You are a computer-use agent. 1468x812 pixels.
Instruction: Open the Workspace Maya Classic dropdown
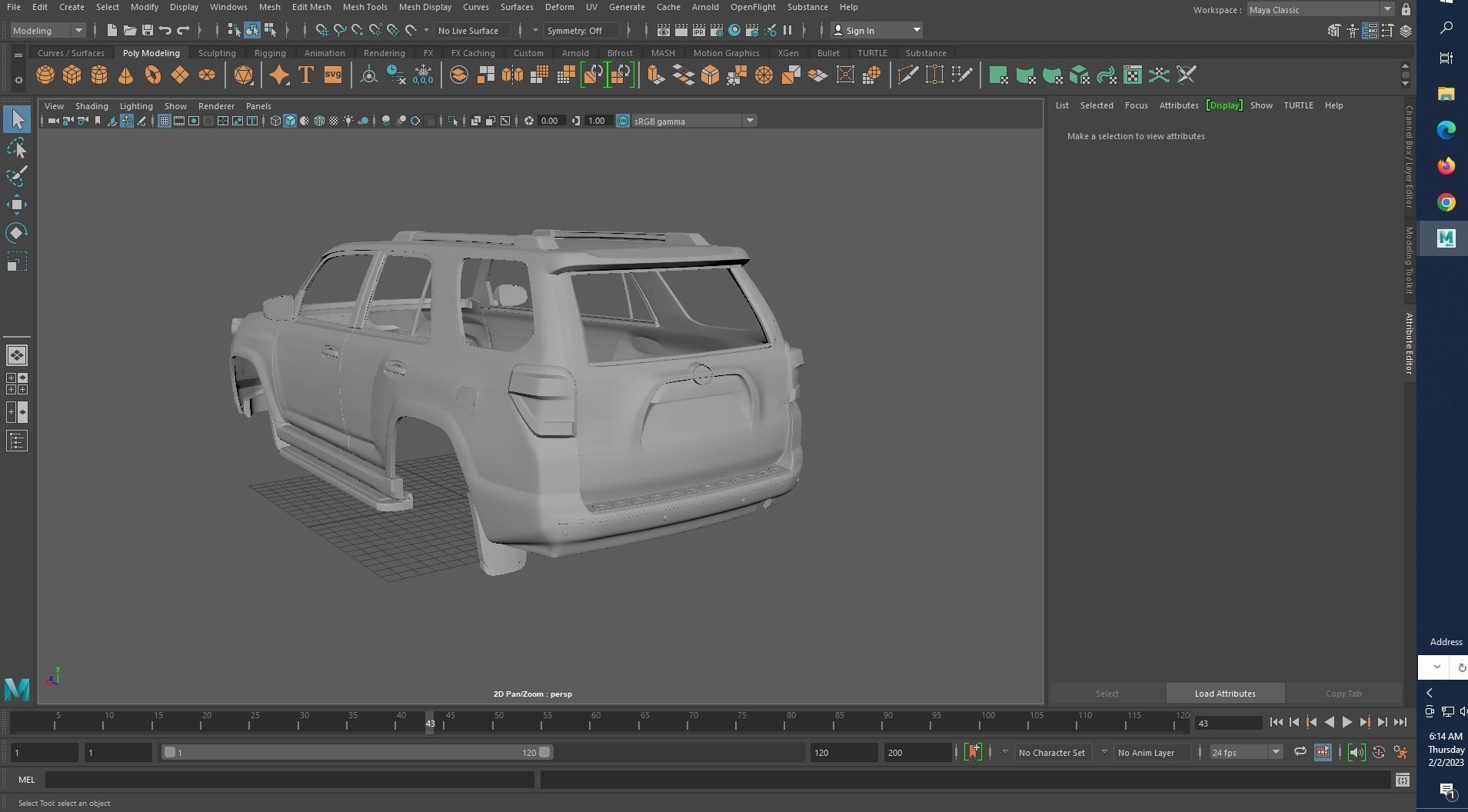[1320, 10]
